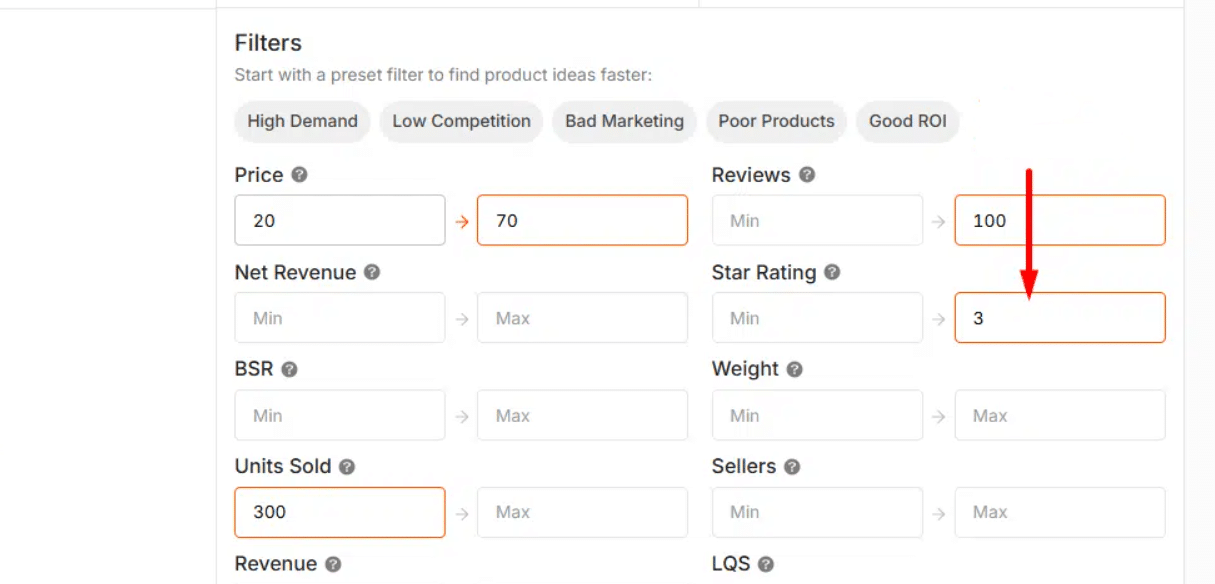Screen dimensions: 1215x584
Task: Click the Net Revenue help icon
Action: [372, 272]
